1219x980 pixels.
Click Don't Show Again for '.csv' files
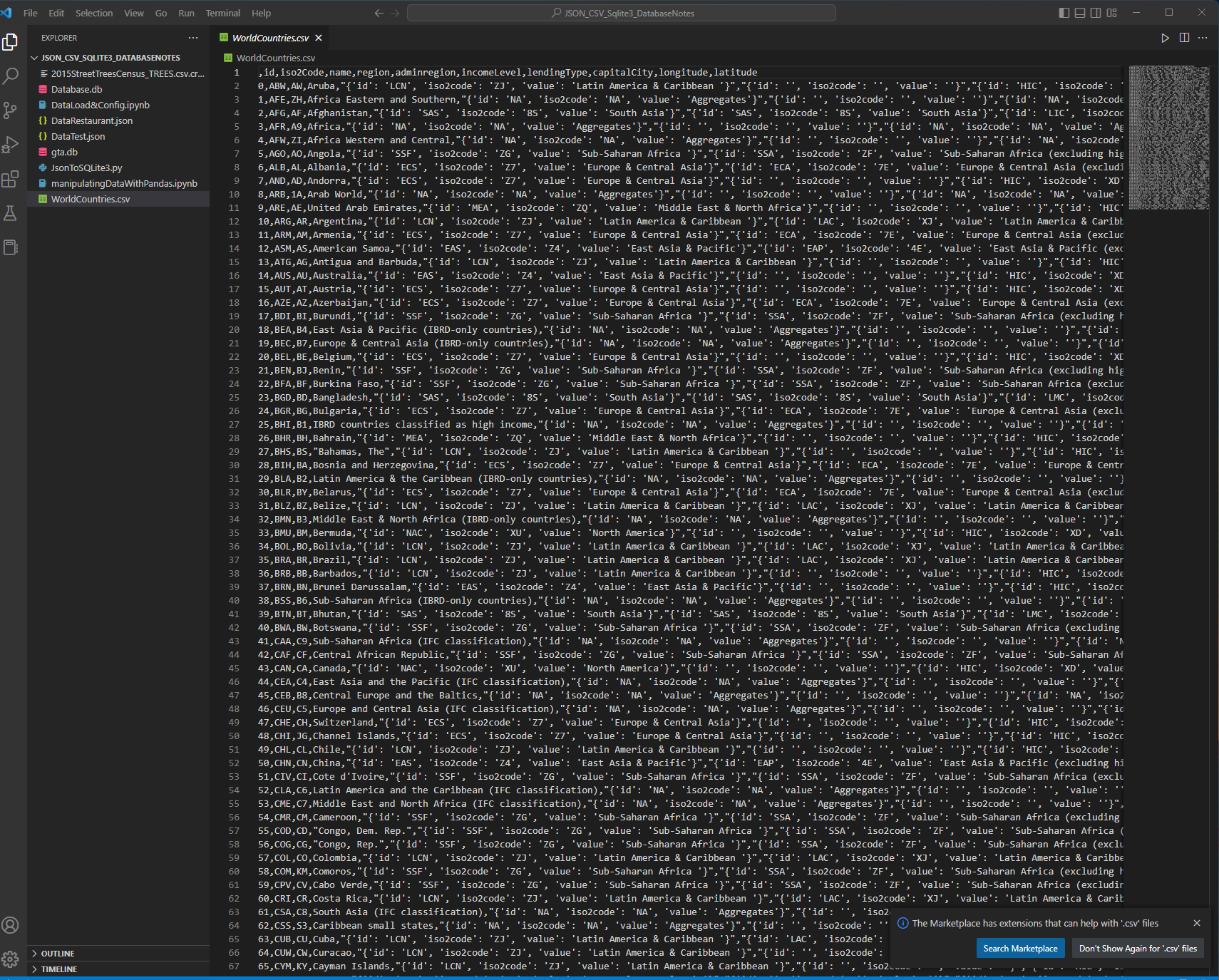1137,948
